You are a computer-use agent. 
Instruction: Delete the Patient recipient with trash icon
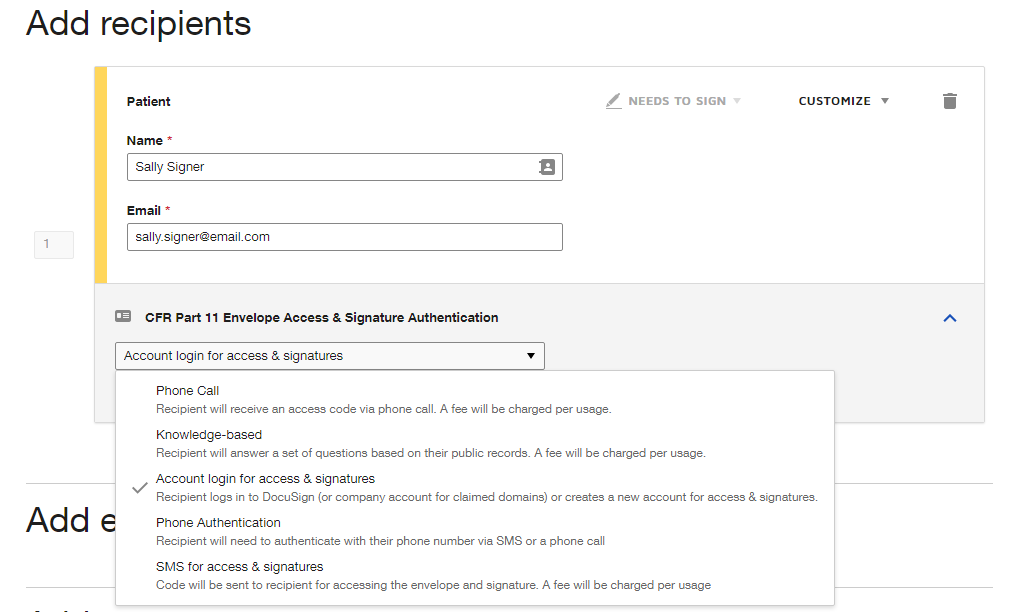[950, 101]
